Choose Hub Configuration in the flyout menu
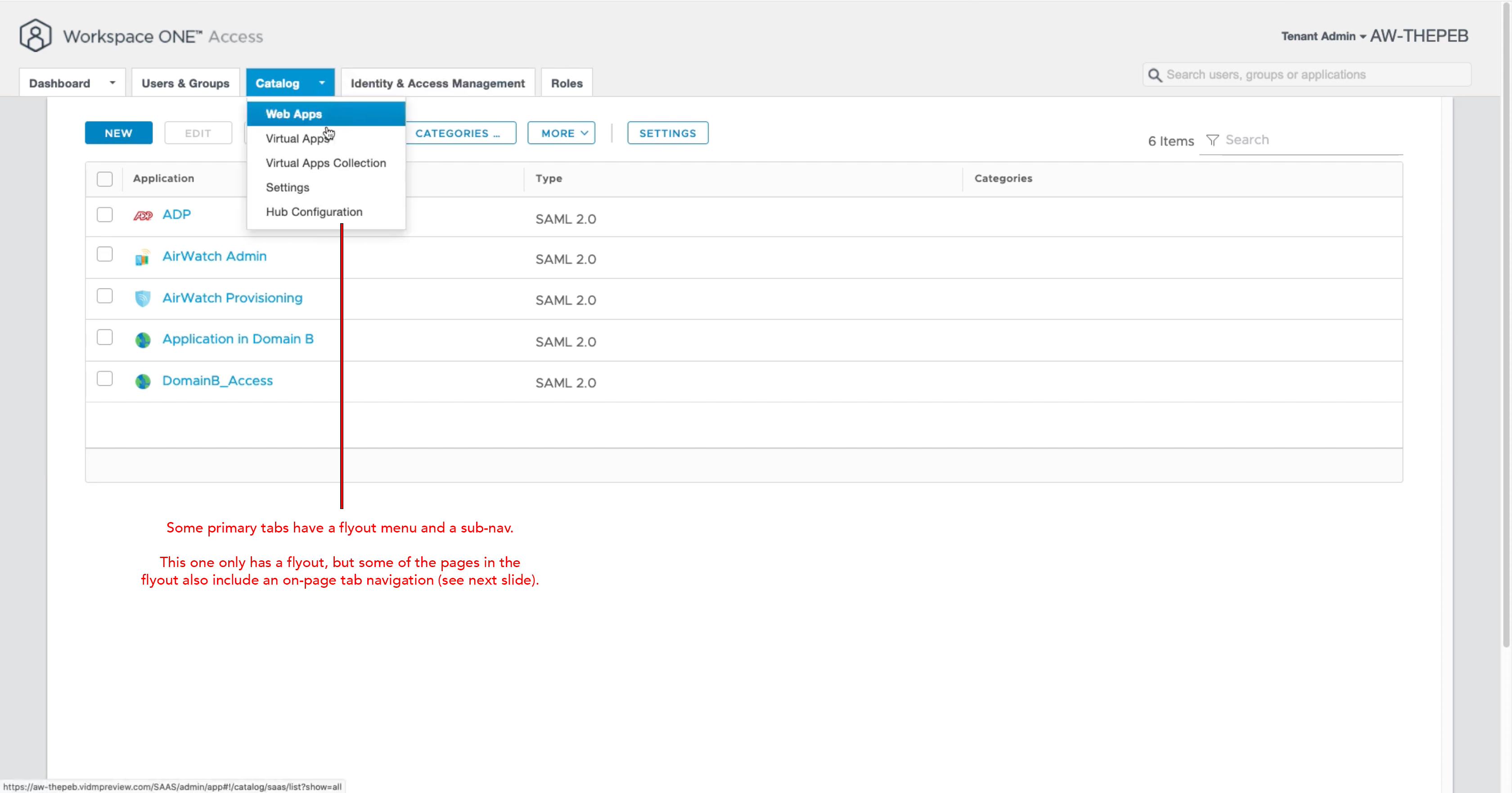Viewport: 1512px width, 793px height. 314,212
